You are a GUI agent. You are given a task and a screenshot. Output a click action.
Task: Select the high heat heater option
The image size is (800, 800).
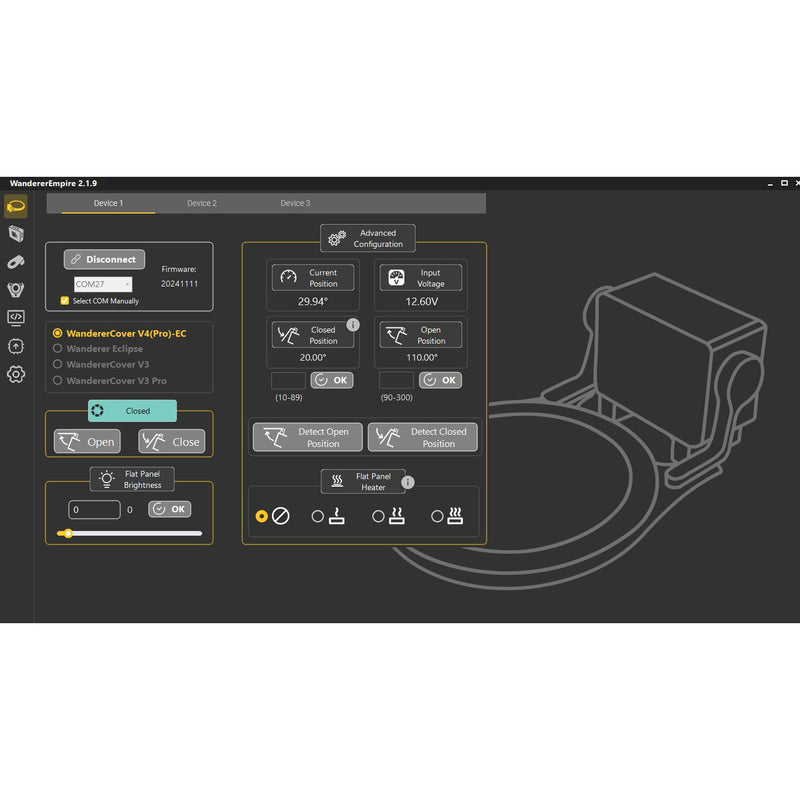[x=437, y=516]
